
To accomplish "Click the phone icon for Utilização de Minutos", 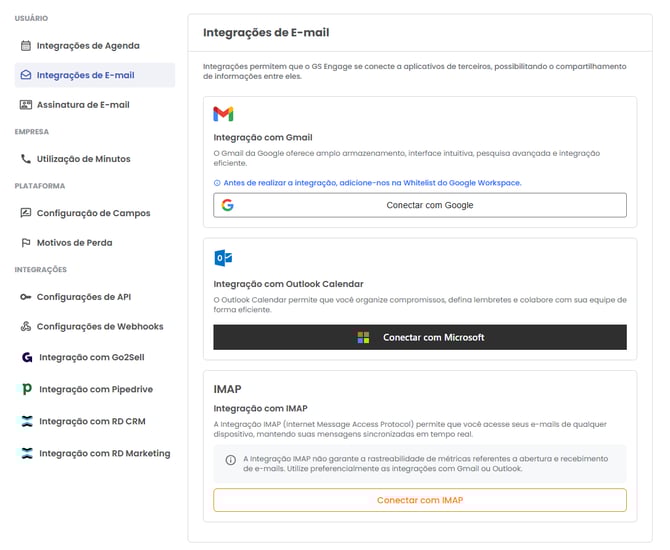I will pyautogui.click(x=26, y=159).
